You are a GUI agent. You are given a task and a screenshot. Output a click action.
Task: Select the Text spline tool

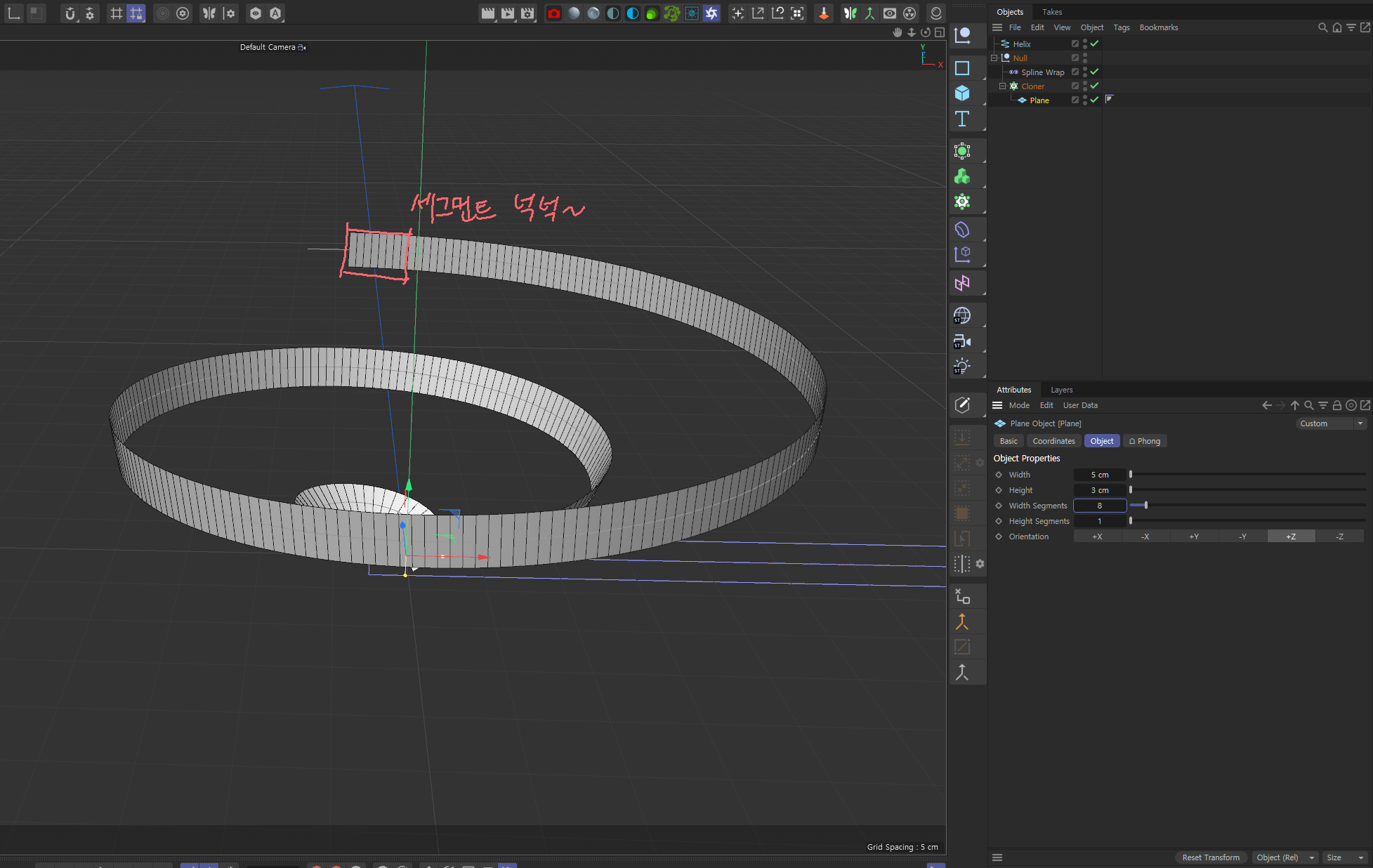pyautogui.click(x=962, y=119)
